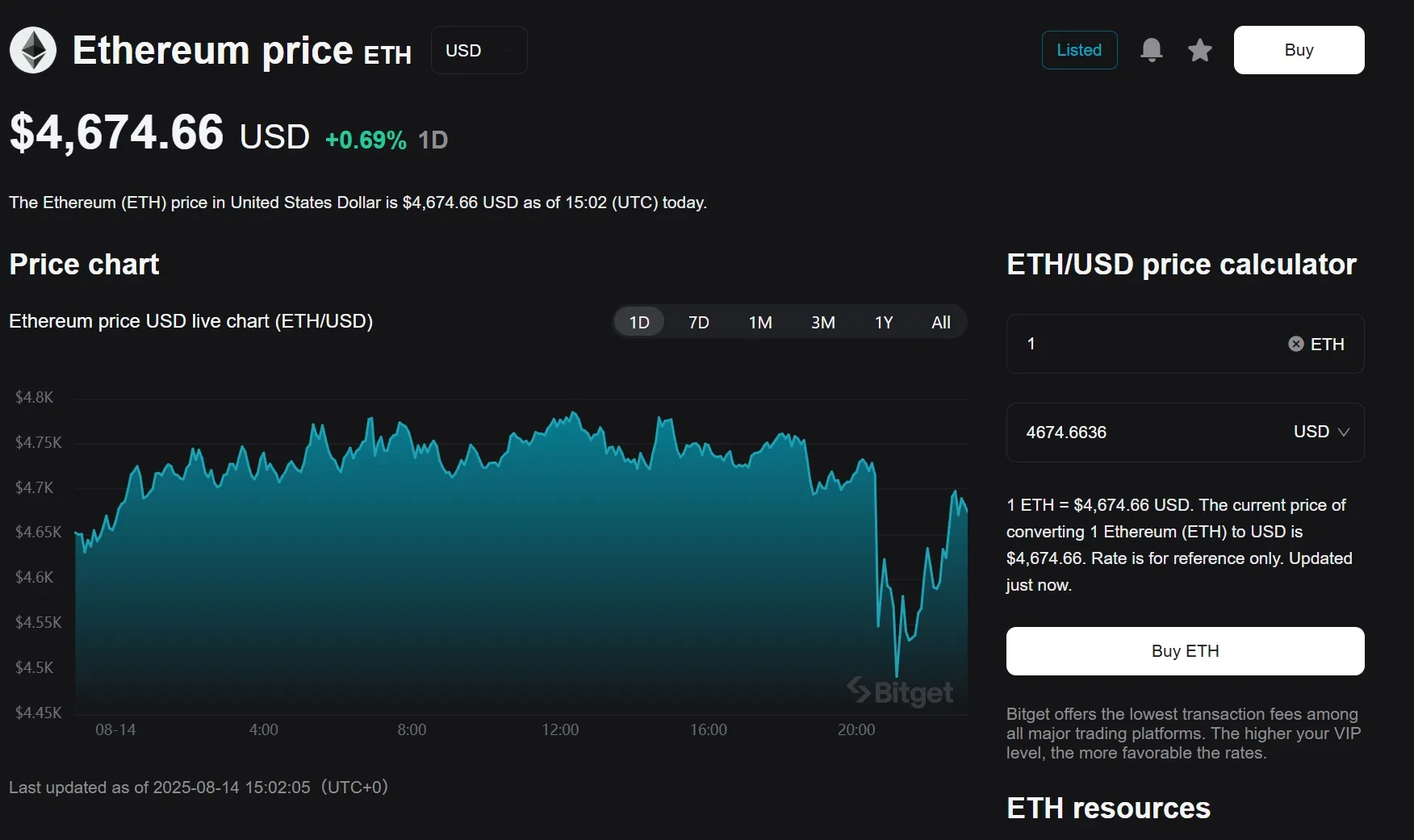This screenshot has width=1414, height=840.
Task: Expand the USD dropdown in price calculator
Action: [x=1321, y=432]
